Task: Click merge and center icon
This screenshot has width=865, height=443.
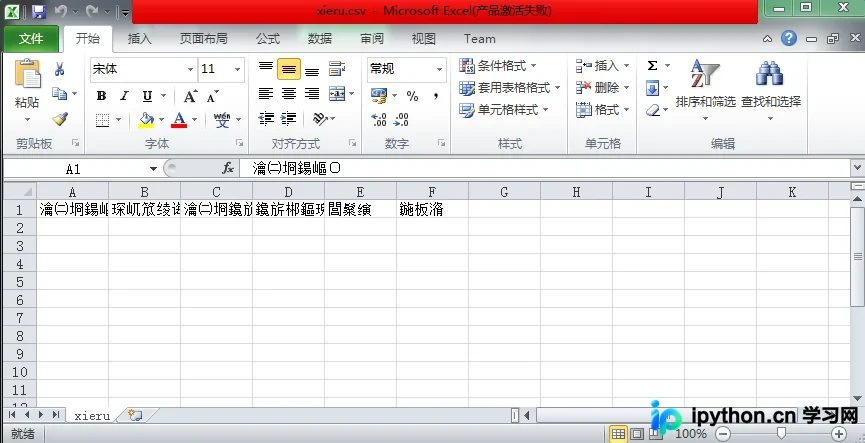Action: pyautogui.click(x=337, y=94)
